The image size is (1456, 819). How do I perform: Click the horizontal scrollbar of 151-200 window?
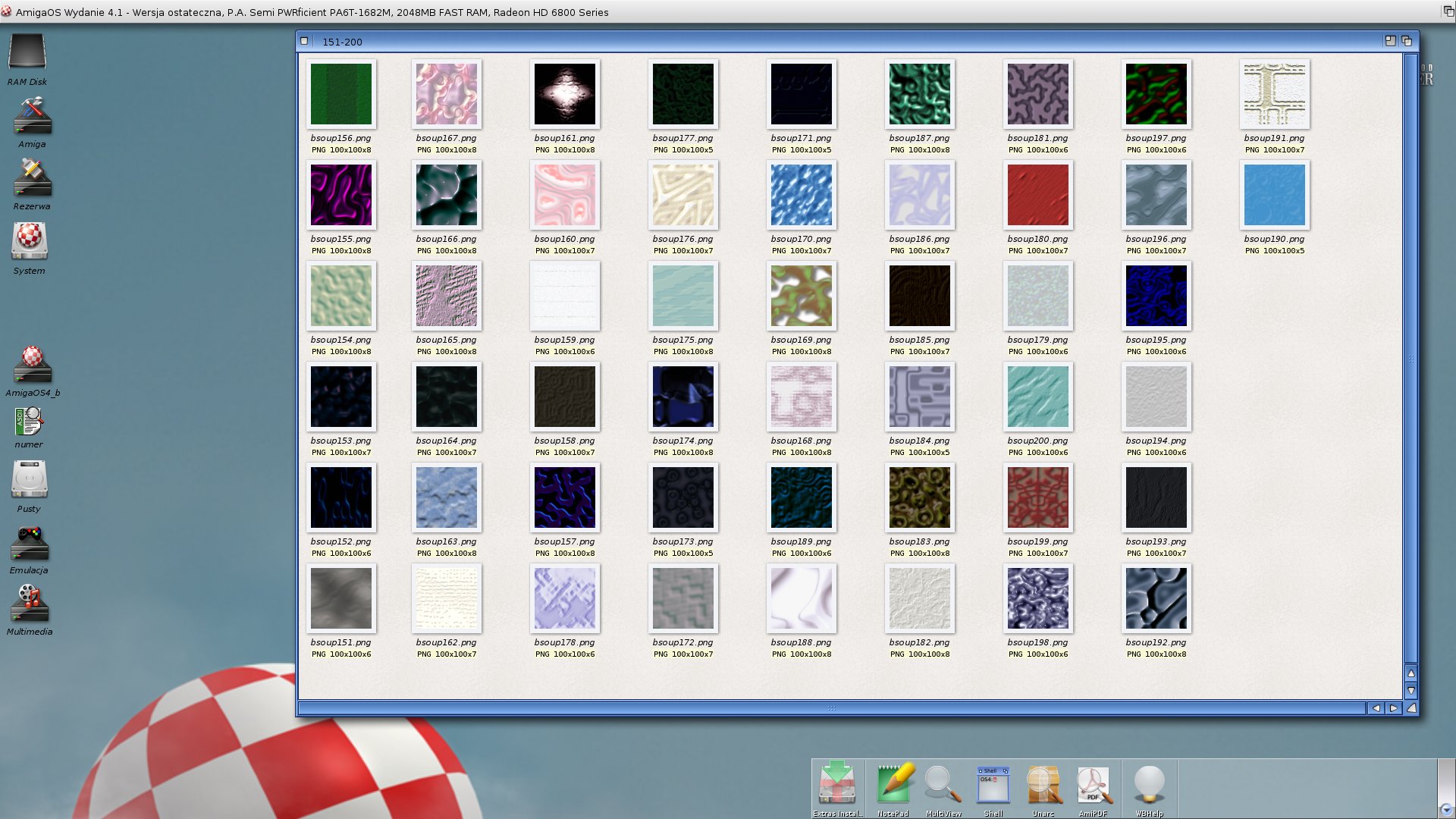pyautogui.click(x=832, y=708)
